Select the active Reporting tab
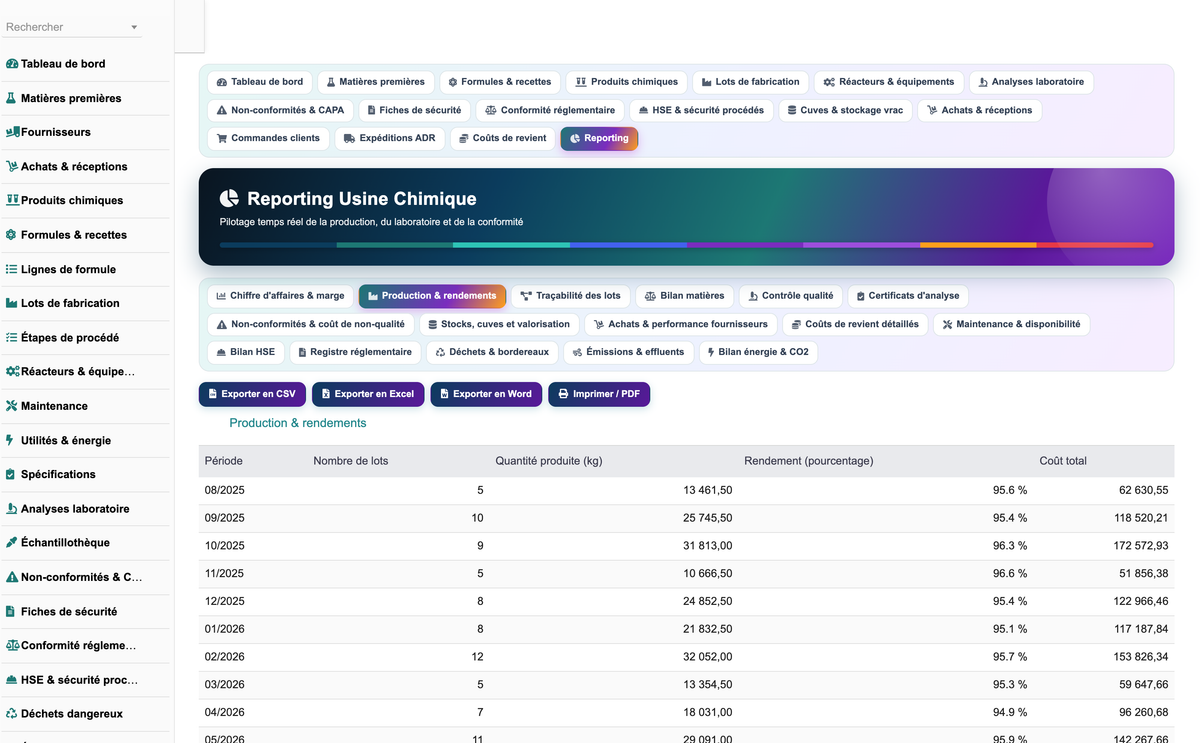 [x=599, y=138]
